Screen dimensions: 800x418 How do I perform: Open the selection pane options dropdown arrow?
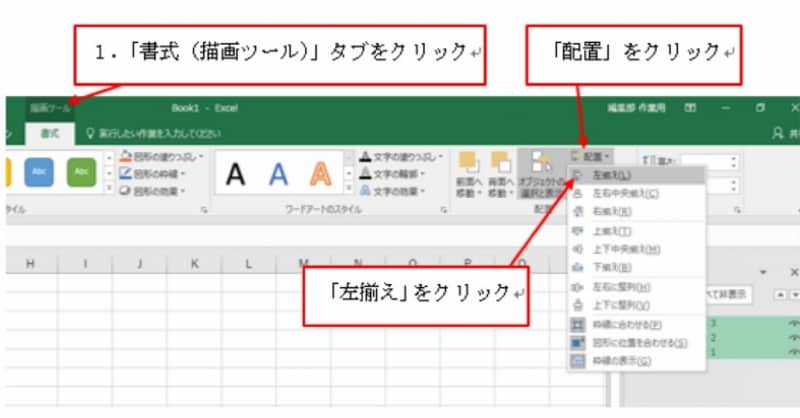(x=763, y=273)
